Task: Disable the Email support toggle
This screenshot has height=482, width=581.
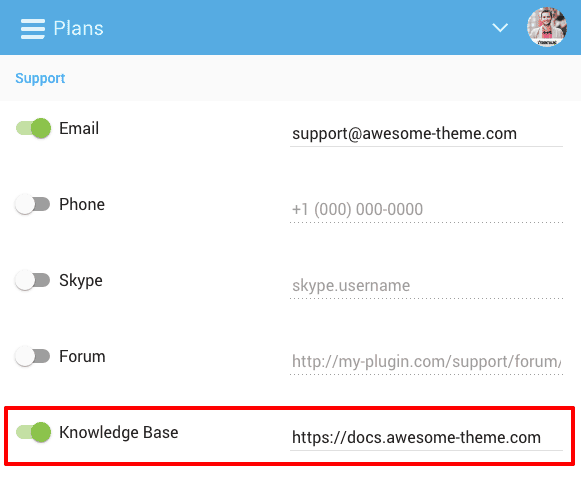Action: tap(33, 128)
